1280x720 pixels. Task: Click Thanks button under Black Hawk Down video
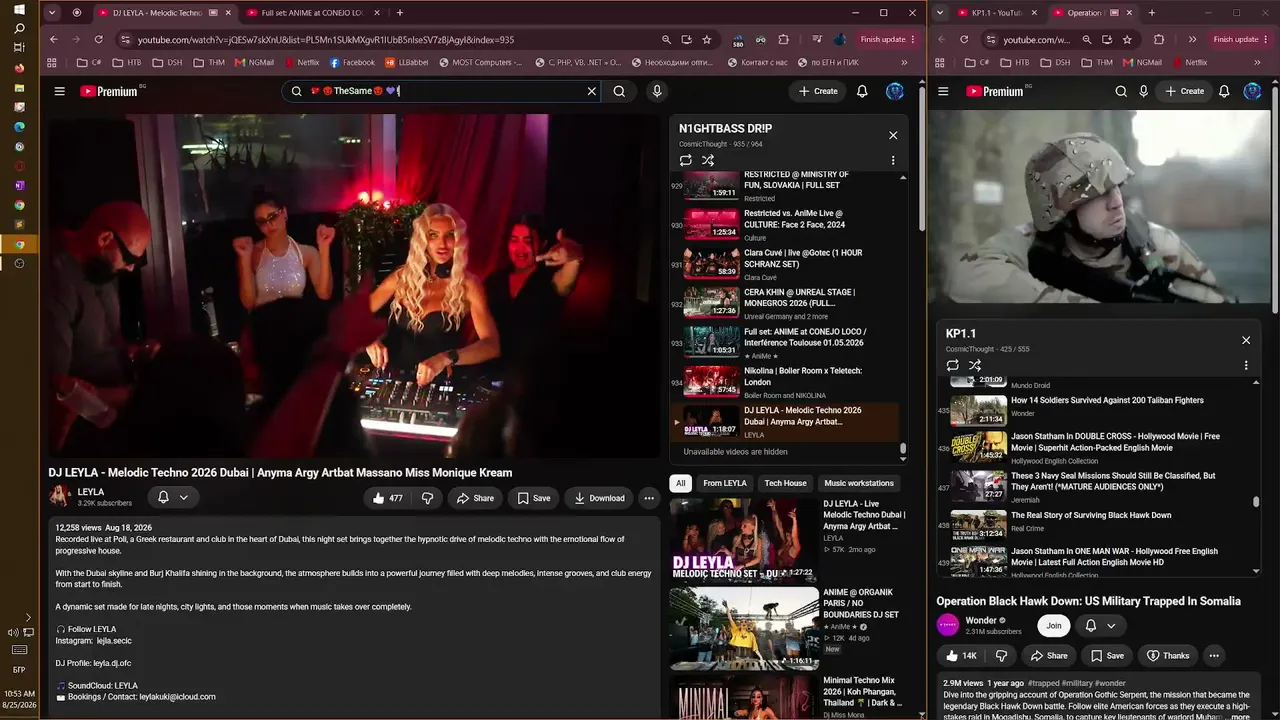coord(1168,656)
